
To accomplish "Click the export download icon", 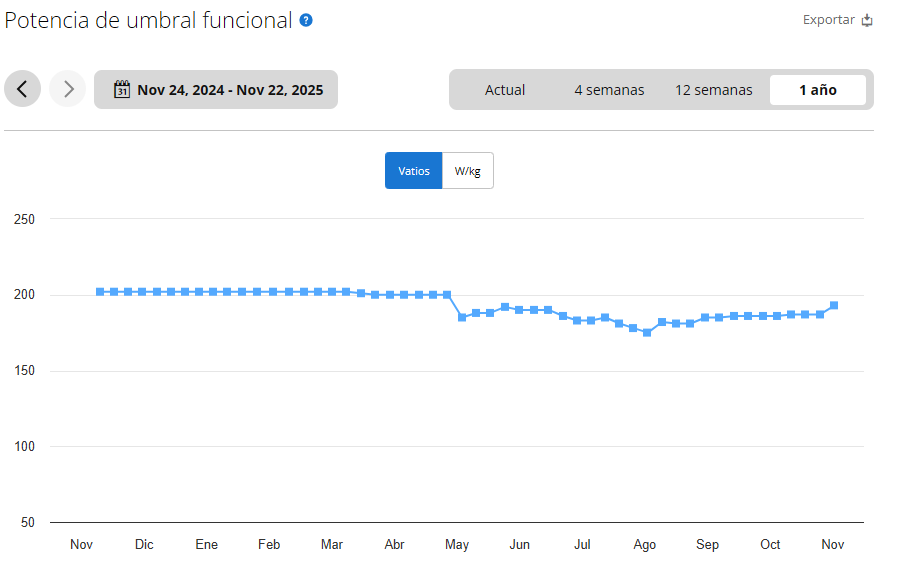I will click(x=867, y=20).
